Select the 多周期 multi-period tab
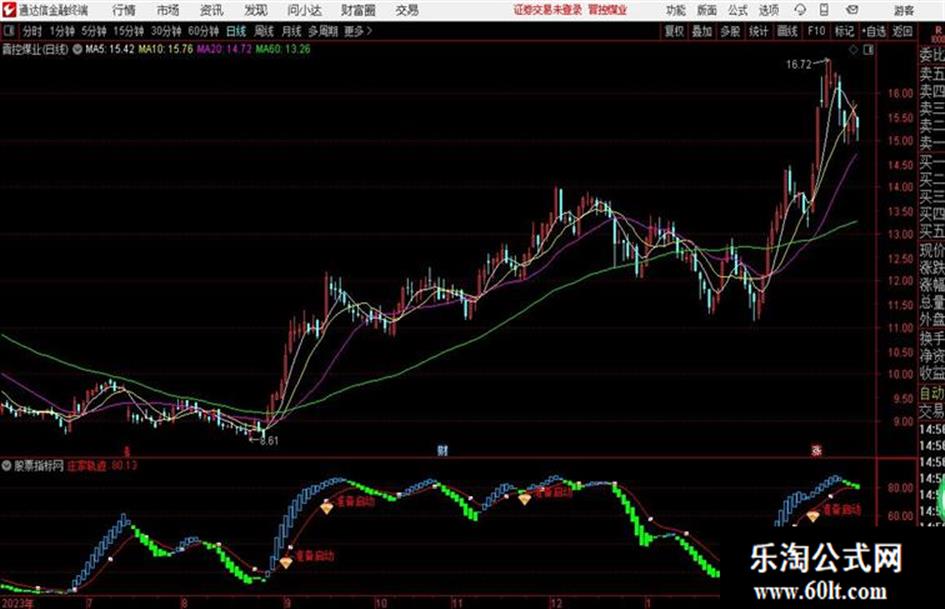The image size is (945, 609). [x=323, y=31]
